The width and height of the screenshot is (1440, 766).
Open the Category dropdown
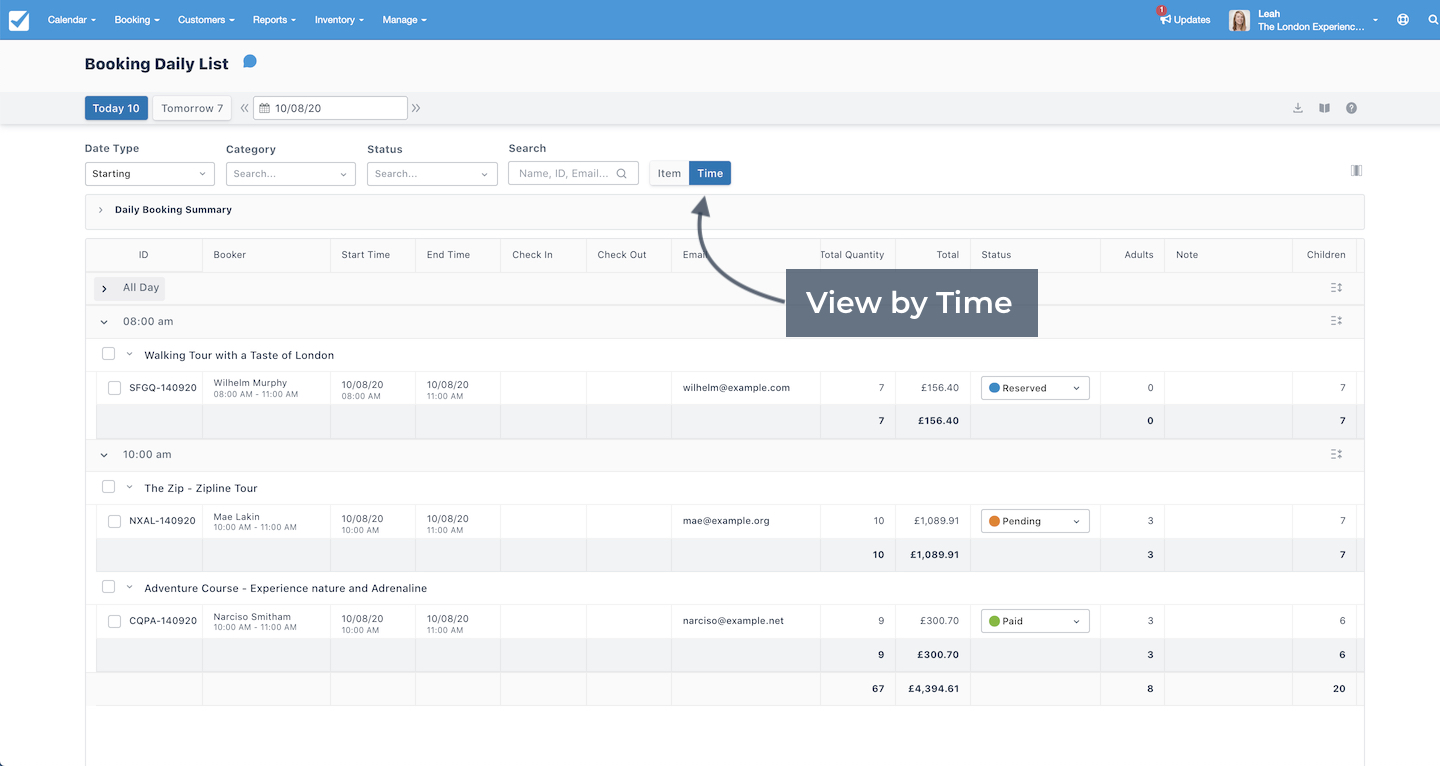click(x=290, y=174)
